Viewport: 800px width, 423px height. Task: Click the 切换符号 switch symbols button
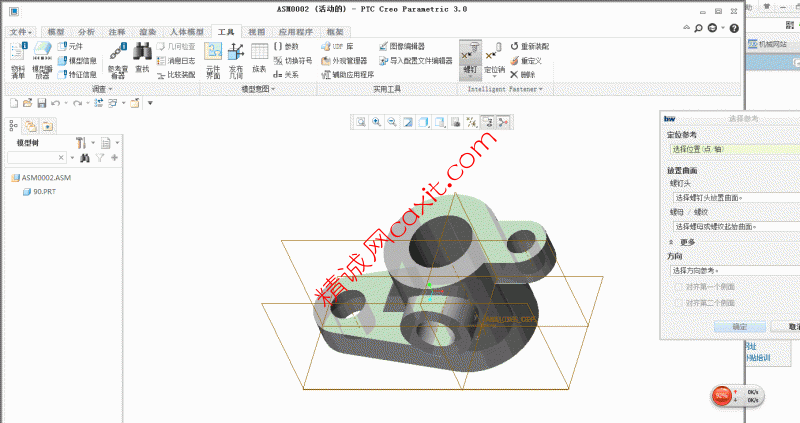[x=293, y=61]
